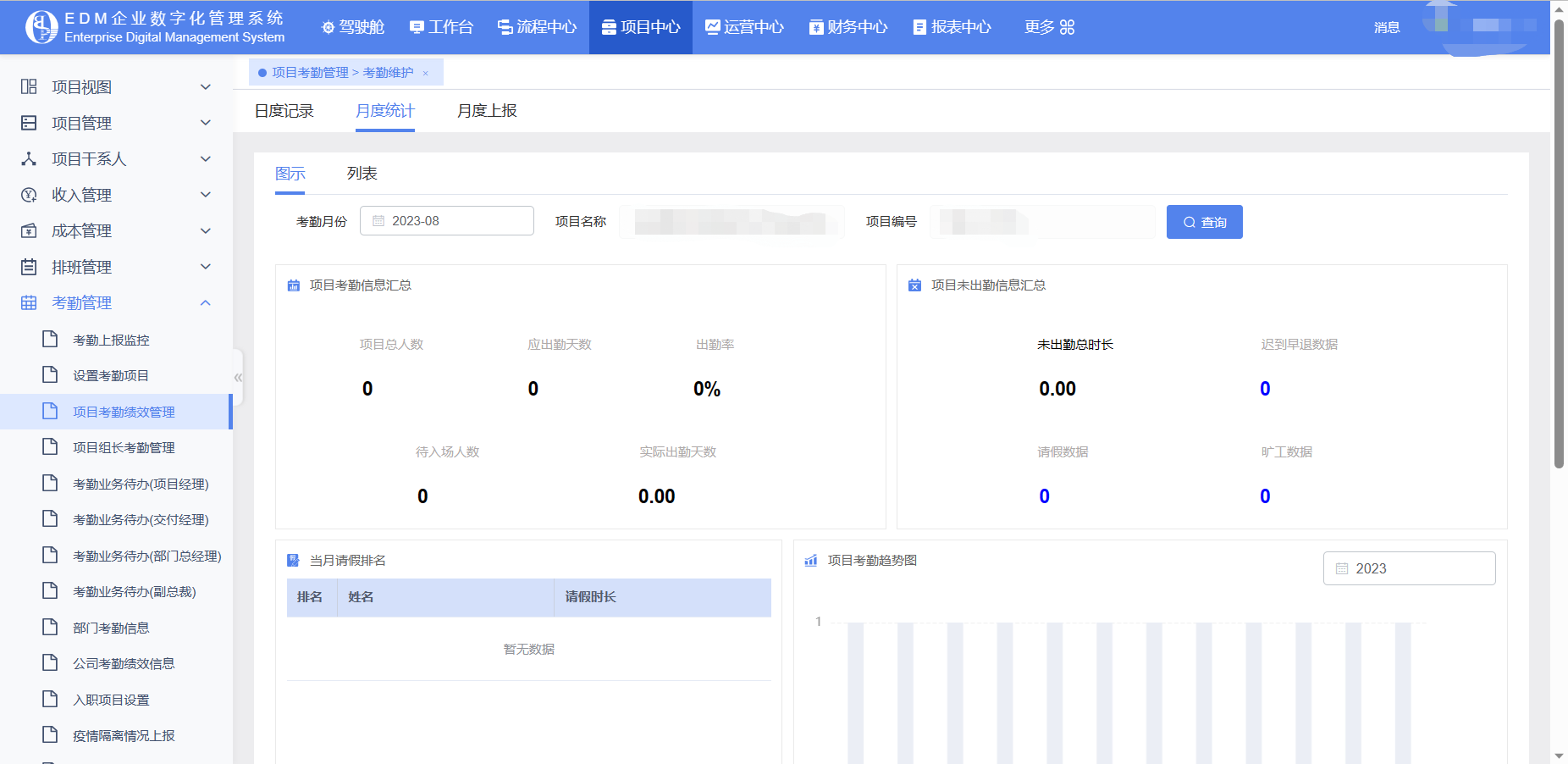Click the 更多 grid icon
The width and height of the screenshot is (1568, 764).
coord(1067,27)
